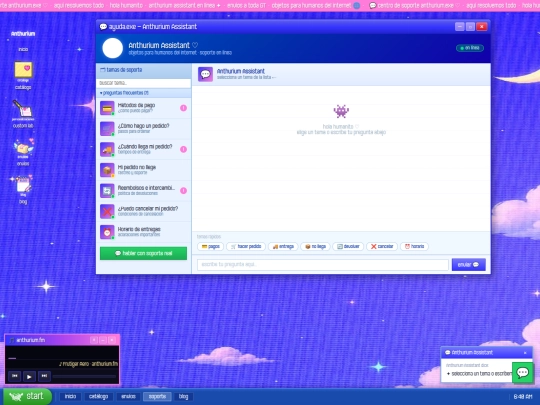This screenshot has width=540, height=405.
Task: Click the chat bubble icon in chat header
Action: [205, 74]
